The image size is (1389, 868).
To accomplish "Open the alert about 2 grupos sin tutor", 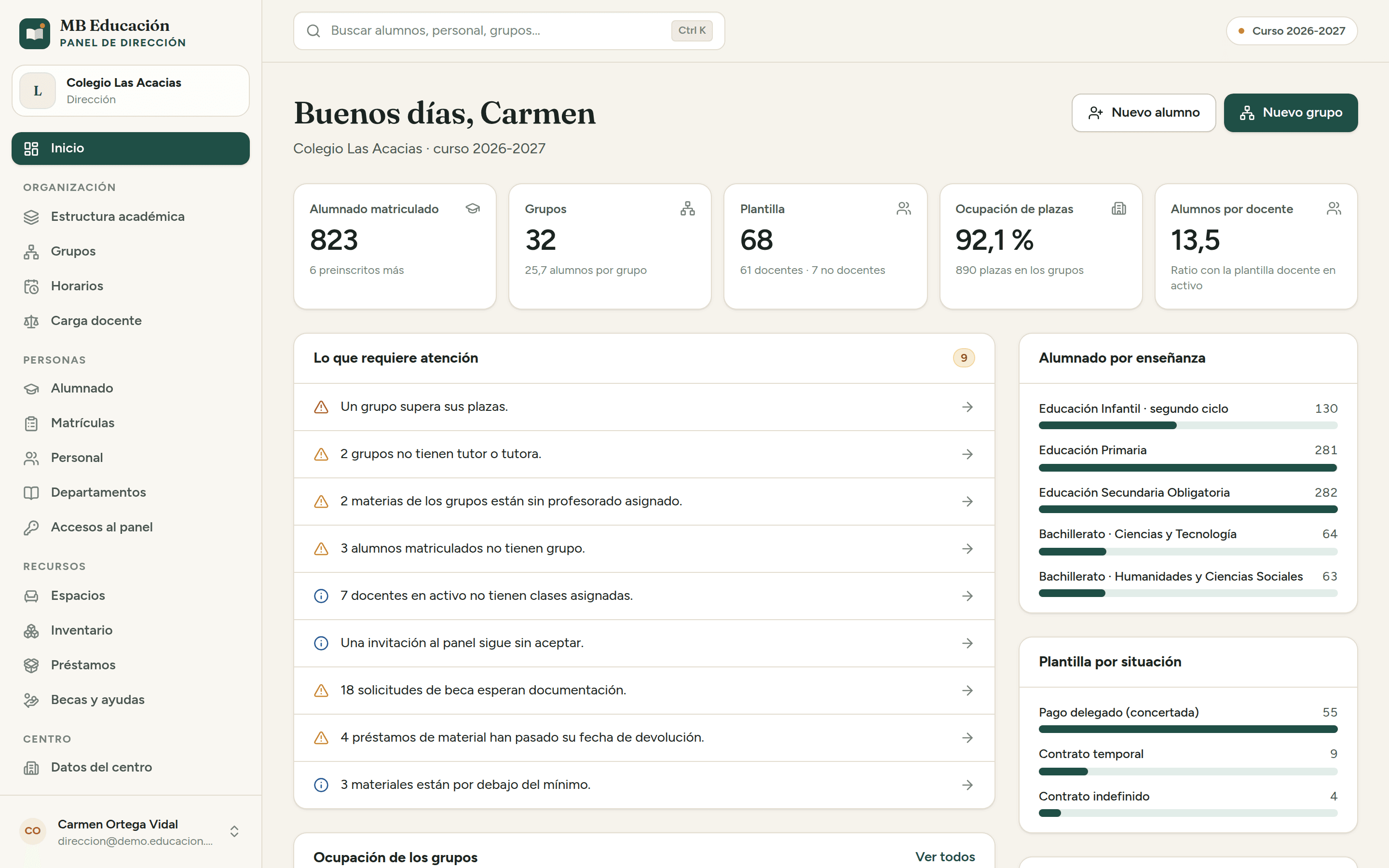I will point(644,454).
